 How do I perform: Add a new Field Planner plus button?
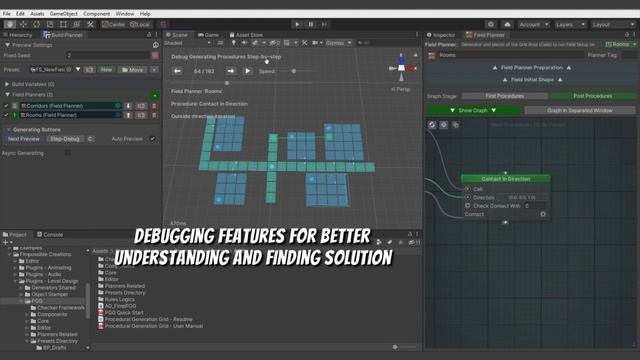[155, 96]
